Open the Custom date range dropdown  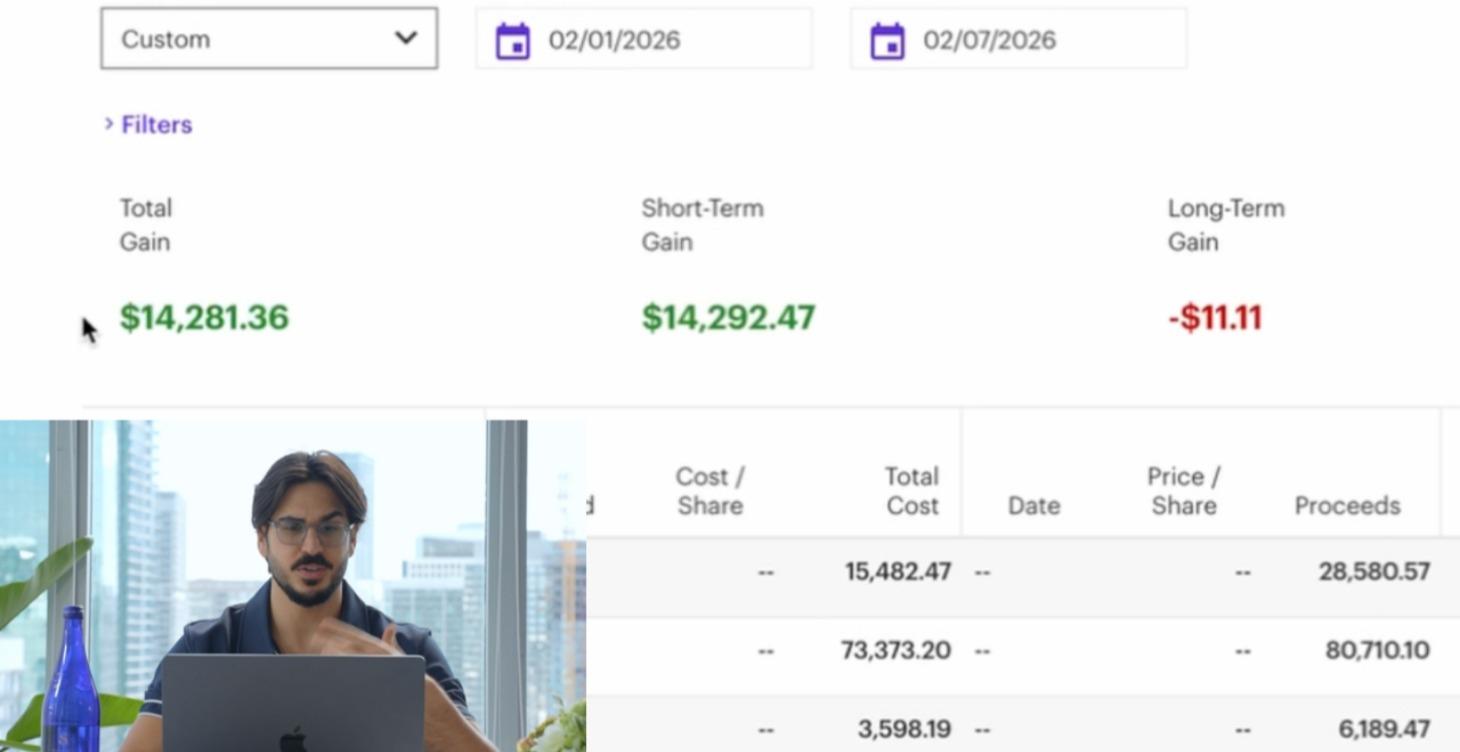tap(268, 39)
